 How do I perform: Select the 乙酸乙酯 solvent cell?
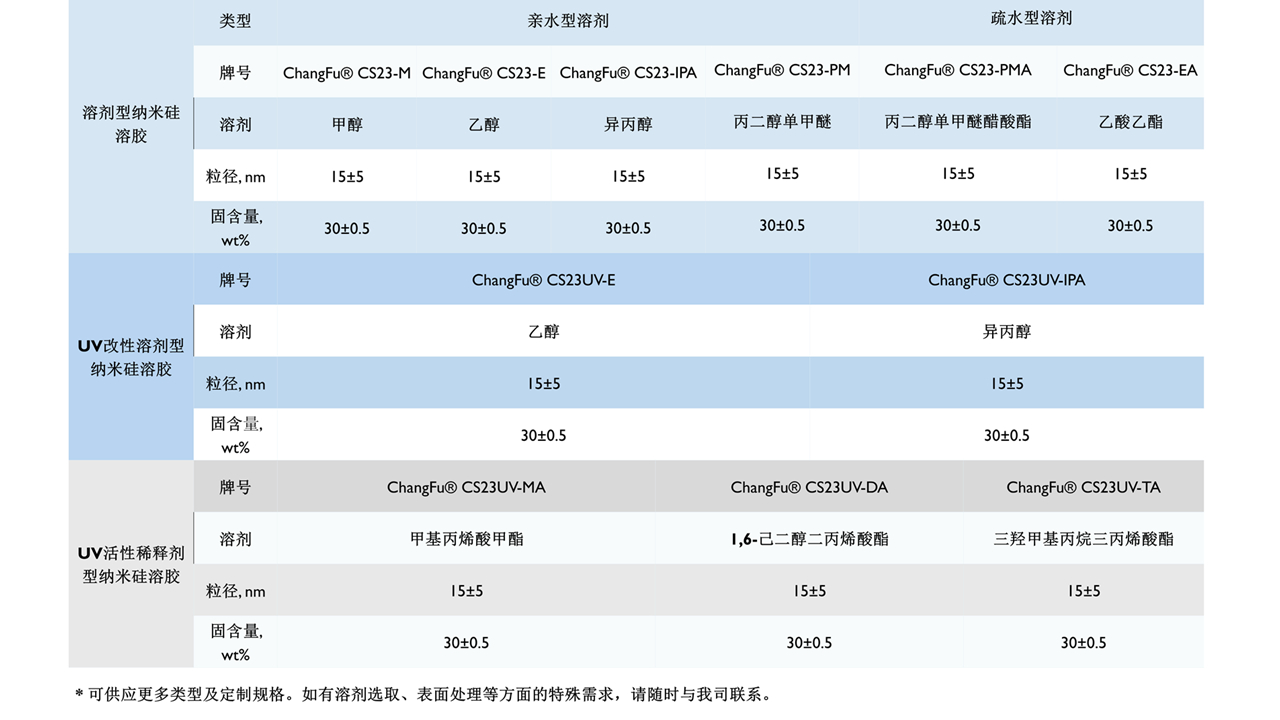coord(1130,122)
